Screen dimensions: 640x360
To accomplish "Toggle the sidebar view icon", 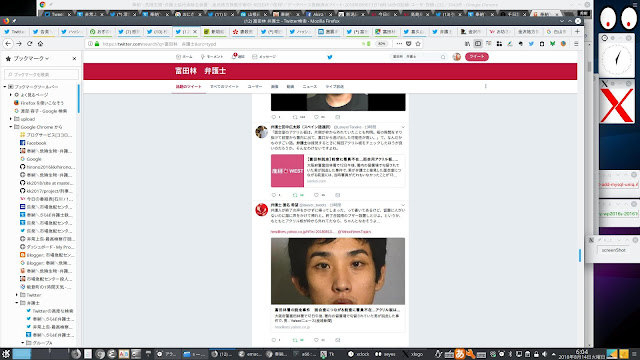I will (x=478, y=44).
